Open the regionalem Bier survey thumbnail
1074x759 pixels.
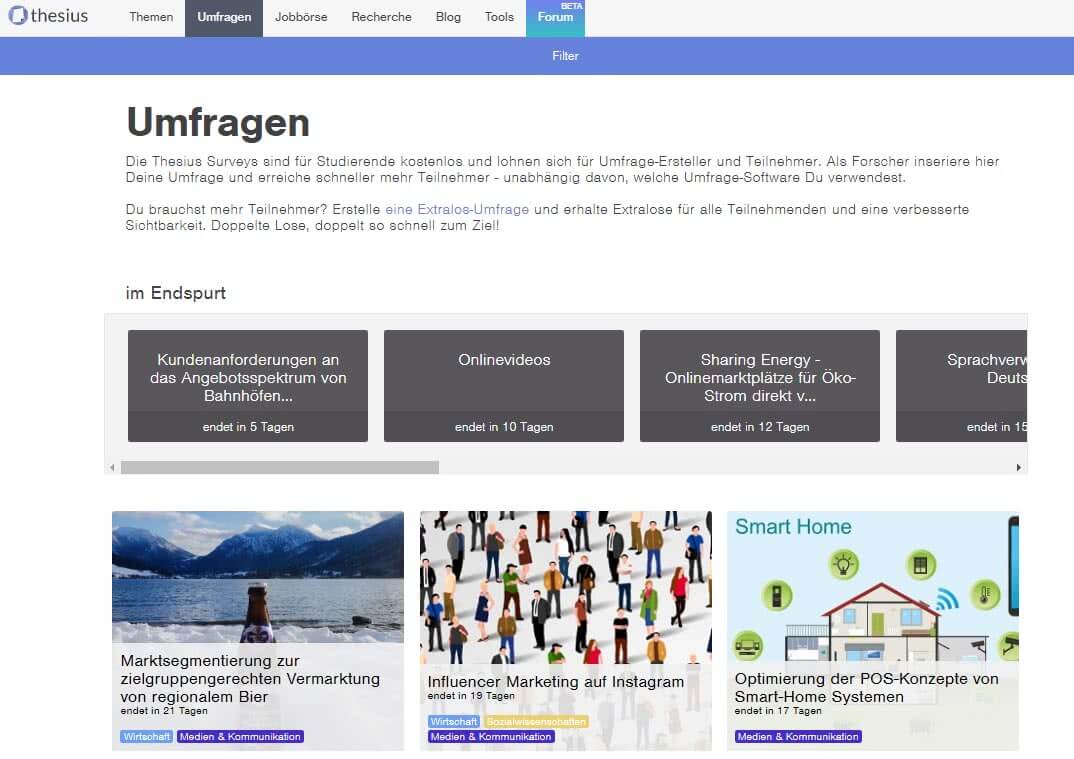[258, 577]
